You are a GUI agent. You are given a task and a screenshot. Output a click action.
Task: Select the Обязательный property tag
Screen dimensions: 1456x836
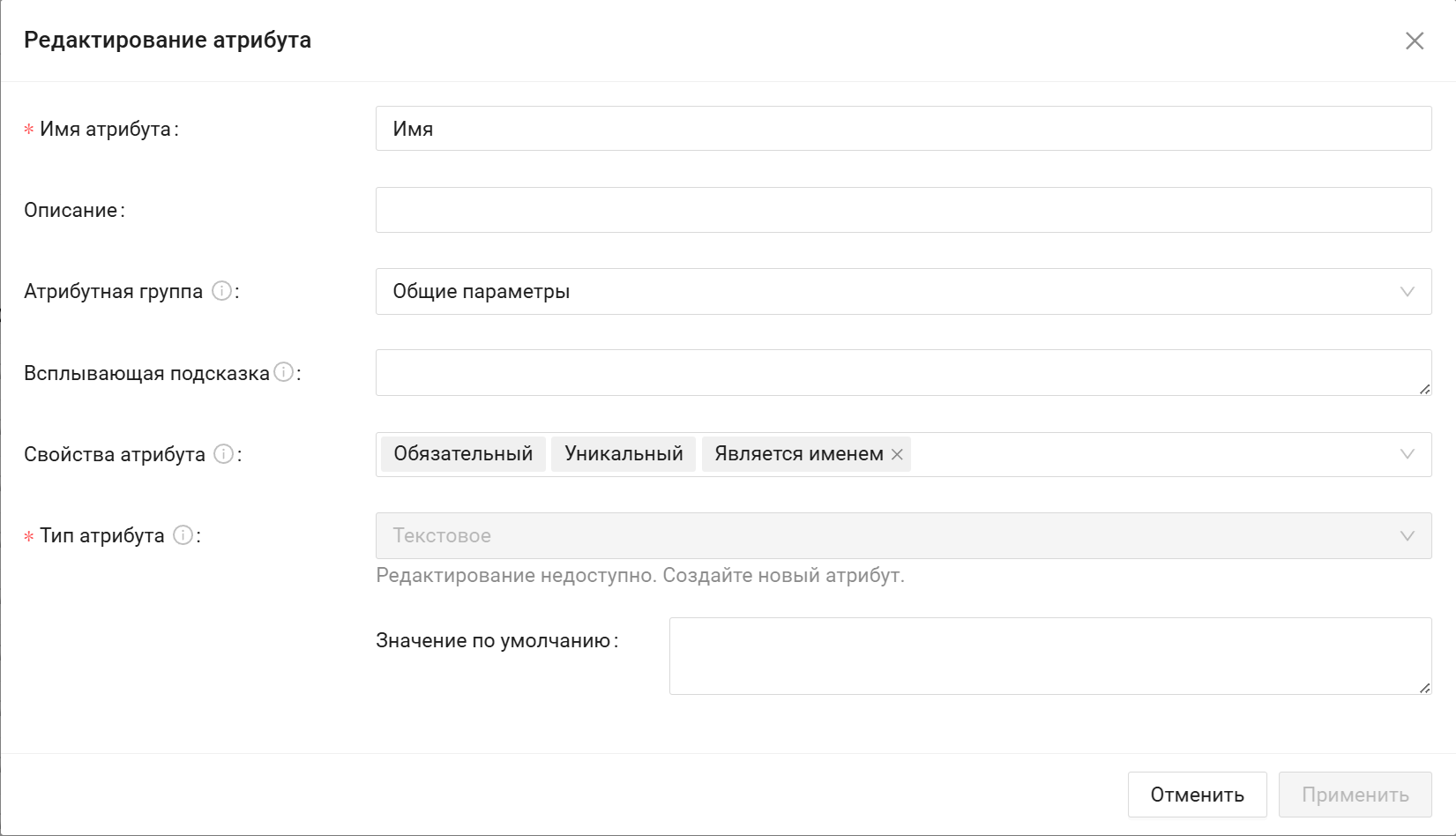click(x=463, y=454)
